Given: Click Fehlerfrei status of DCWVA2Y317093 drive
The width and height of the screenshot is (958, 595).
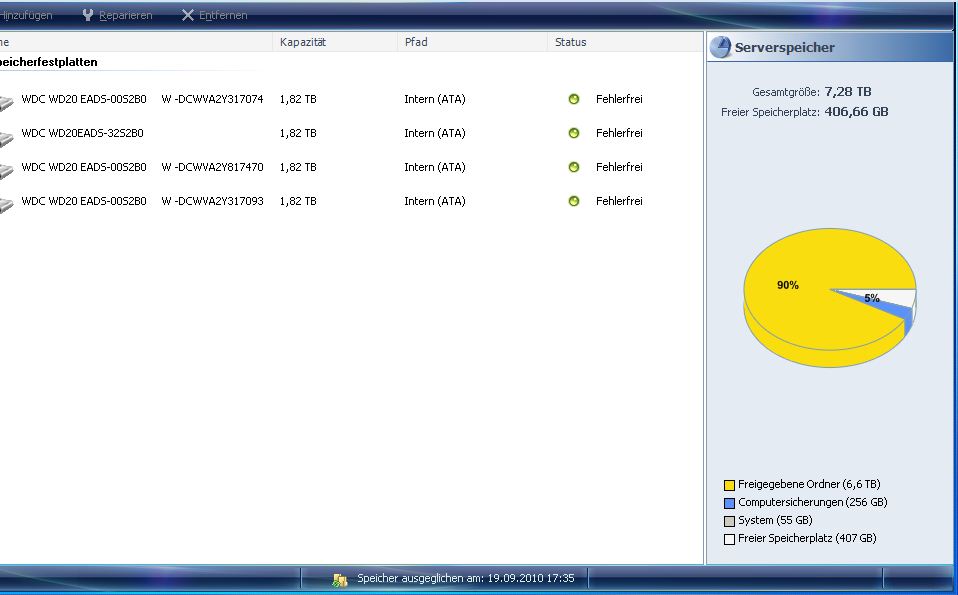Looking at the screenshot, I should point(619,201).
